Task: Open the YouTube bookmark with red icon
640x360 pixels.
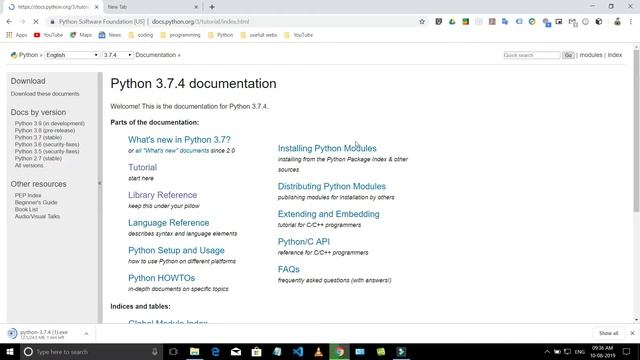Action: 49,35
